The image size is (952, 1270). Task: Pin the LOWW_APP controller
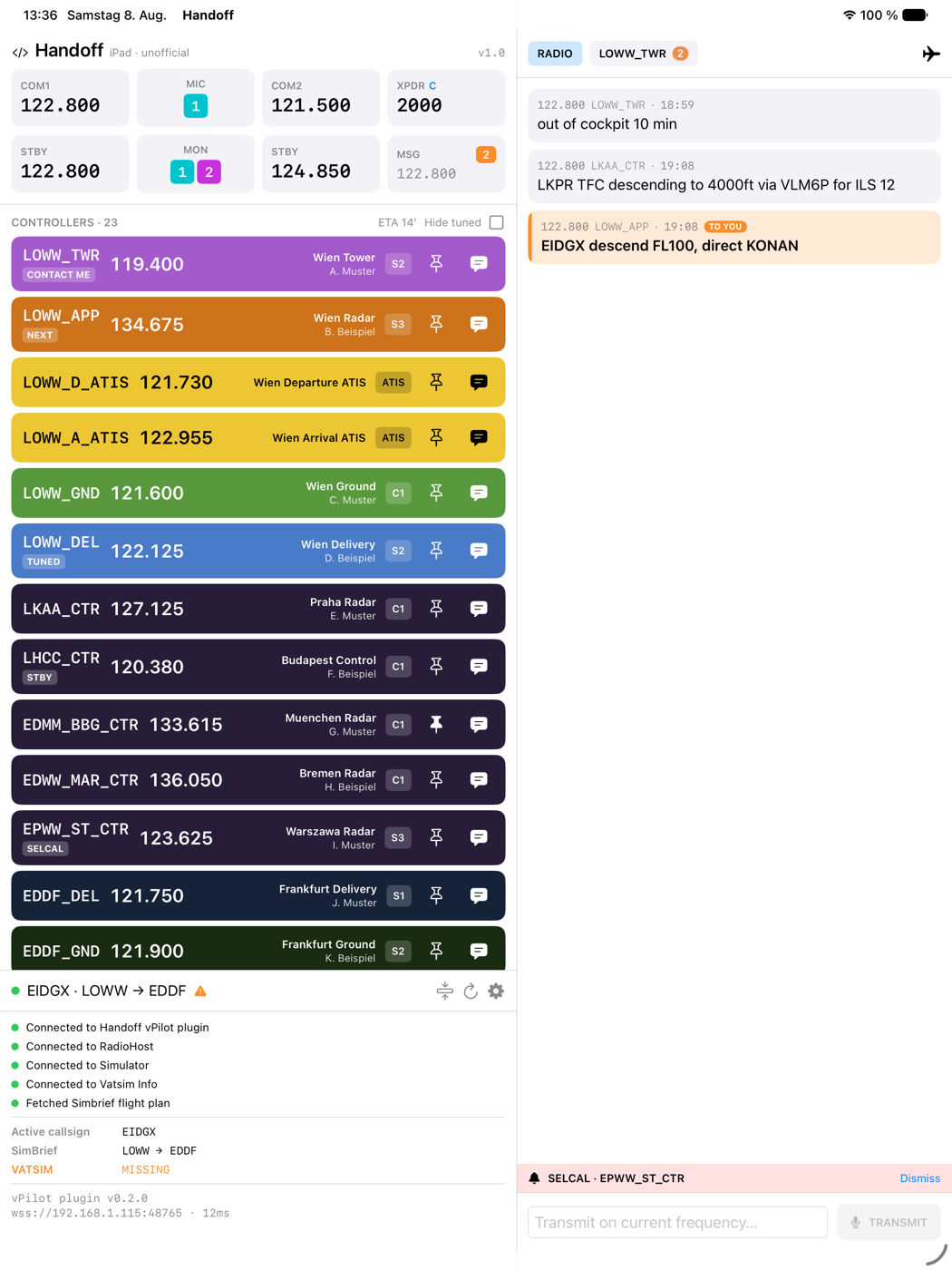coord(436,325)
